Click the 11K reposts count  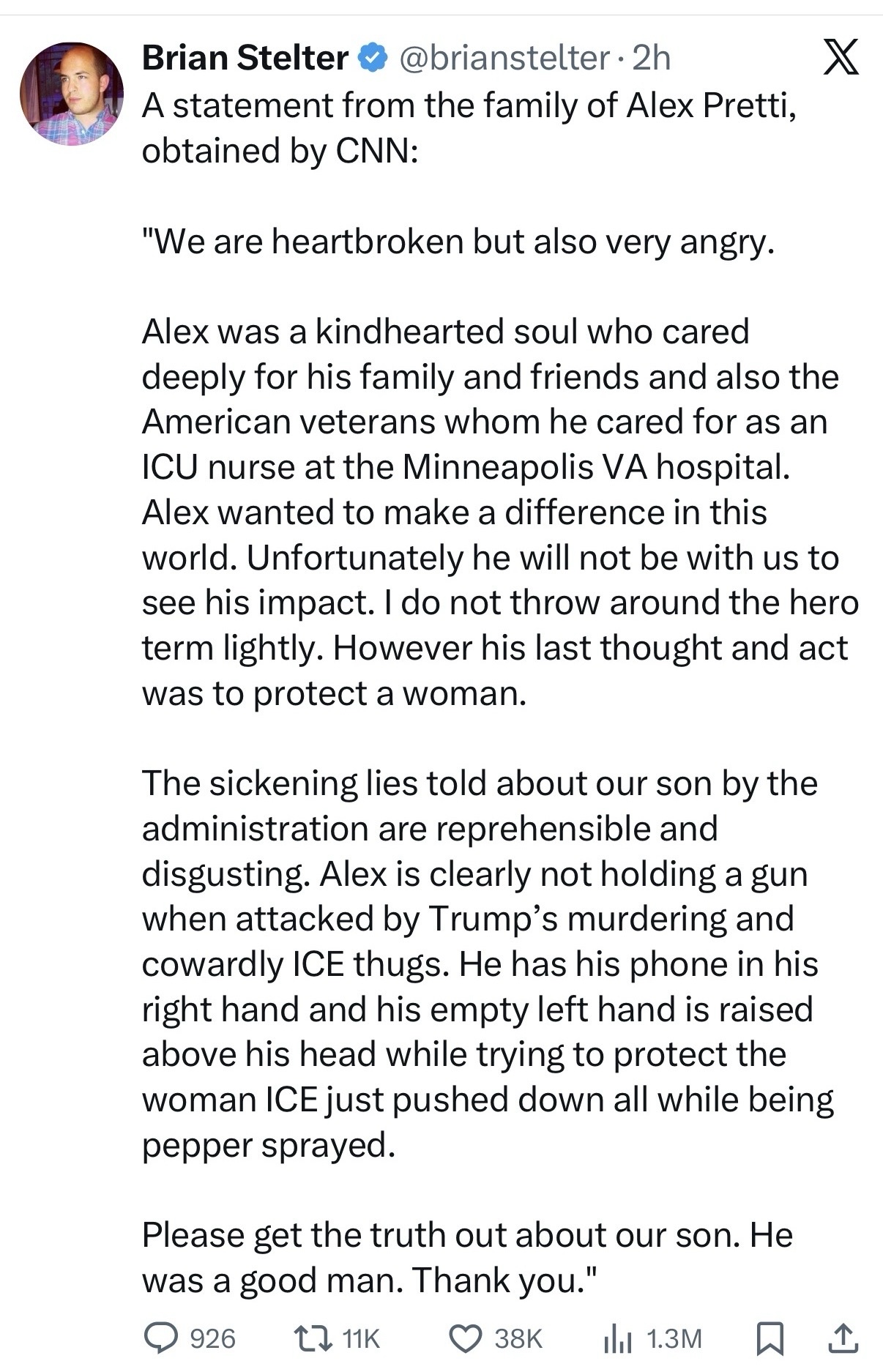pos(361,1338)
